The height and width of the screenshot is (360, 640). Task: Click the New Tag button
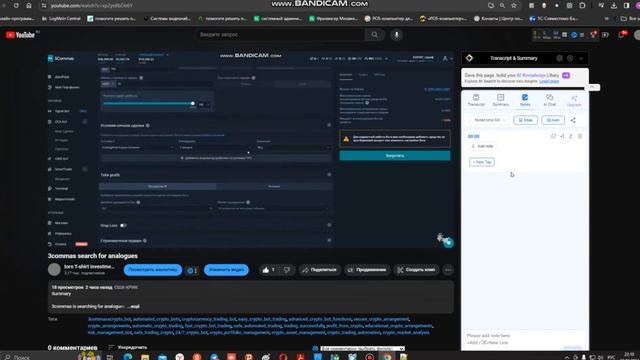point(482,162)
